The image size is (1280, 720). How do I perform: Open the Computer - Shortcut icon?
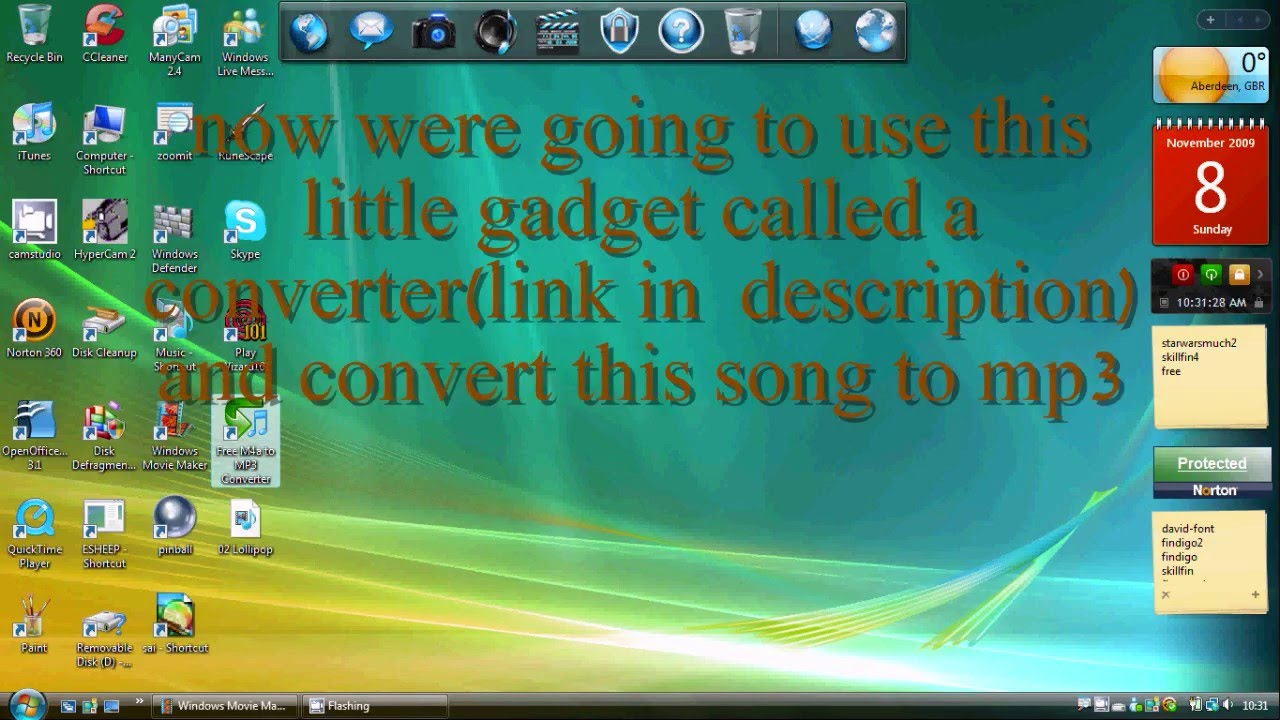point(104,138)
